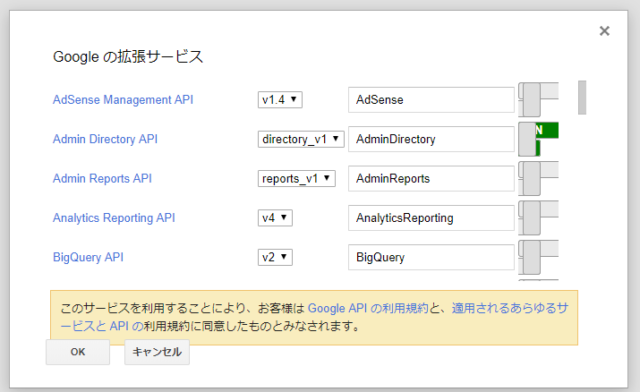Edit the AnalyticsReporting identifier field
The height and width of the screenshot is (392, 640).
click(431, 218)
